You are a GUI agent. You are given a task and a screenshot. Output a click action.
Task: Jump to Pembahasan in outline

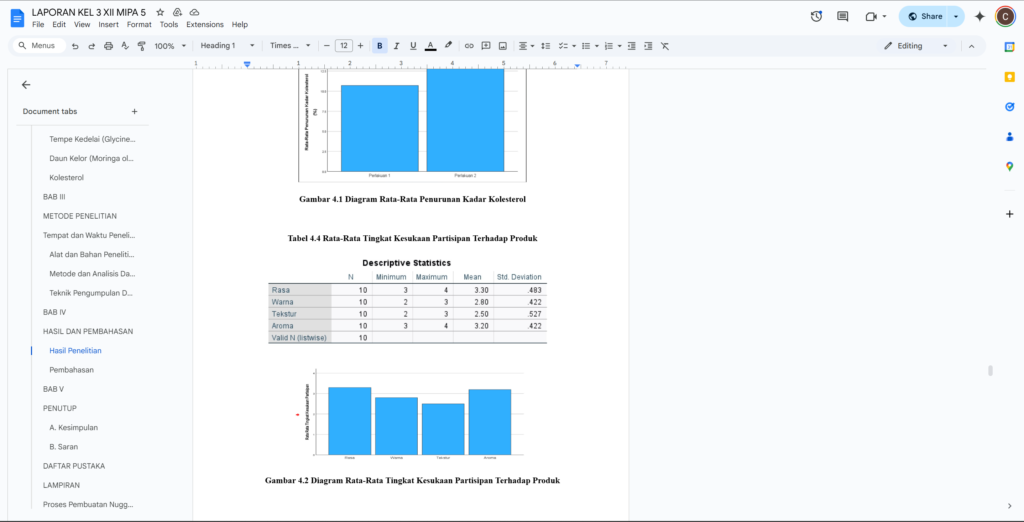(71, 370)
